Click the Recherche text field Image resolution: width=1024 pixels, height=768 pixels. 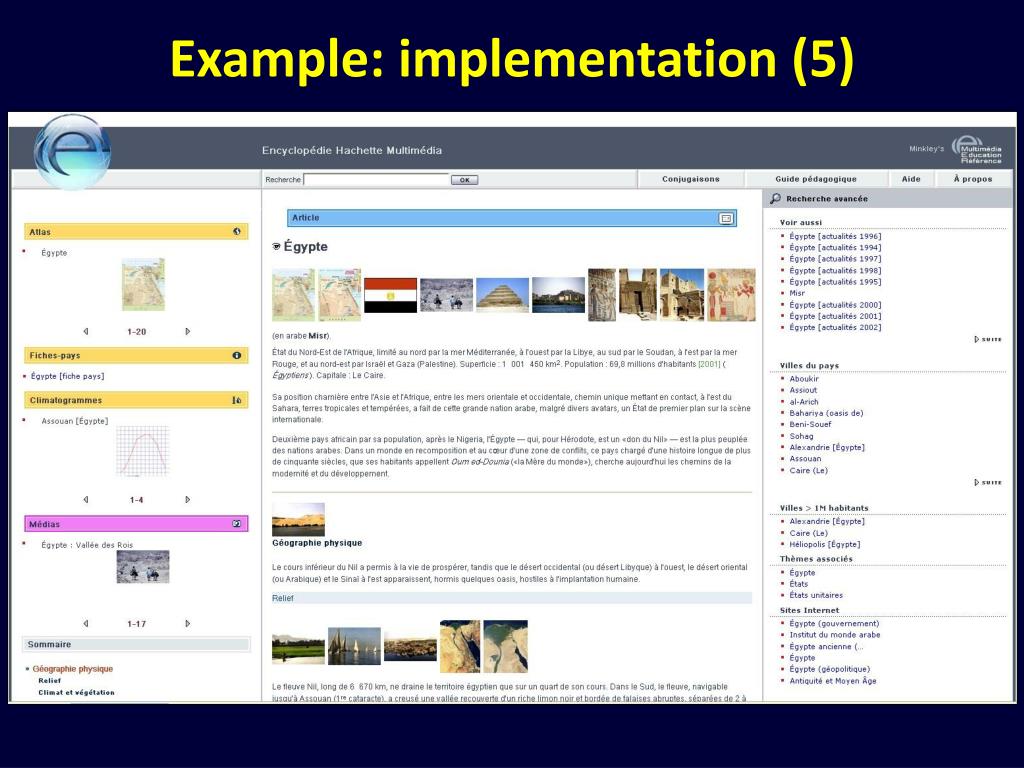click(376, 180)
